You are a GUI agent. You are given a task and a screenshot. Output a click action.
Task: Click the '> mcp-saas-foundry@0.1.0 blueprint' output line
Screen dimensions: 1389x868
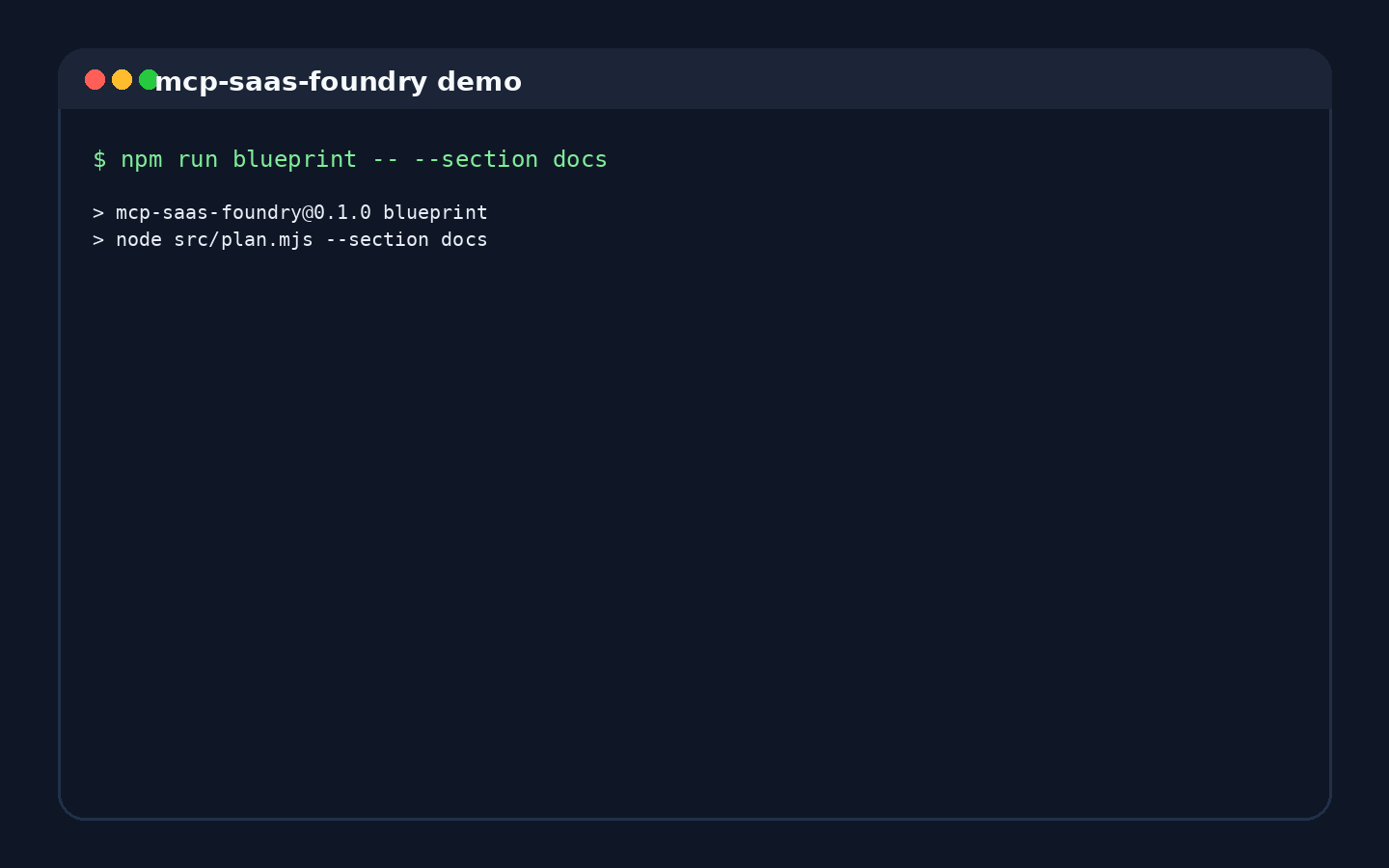[x=290, y=212]
